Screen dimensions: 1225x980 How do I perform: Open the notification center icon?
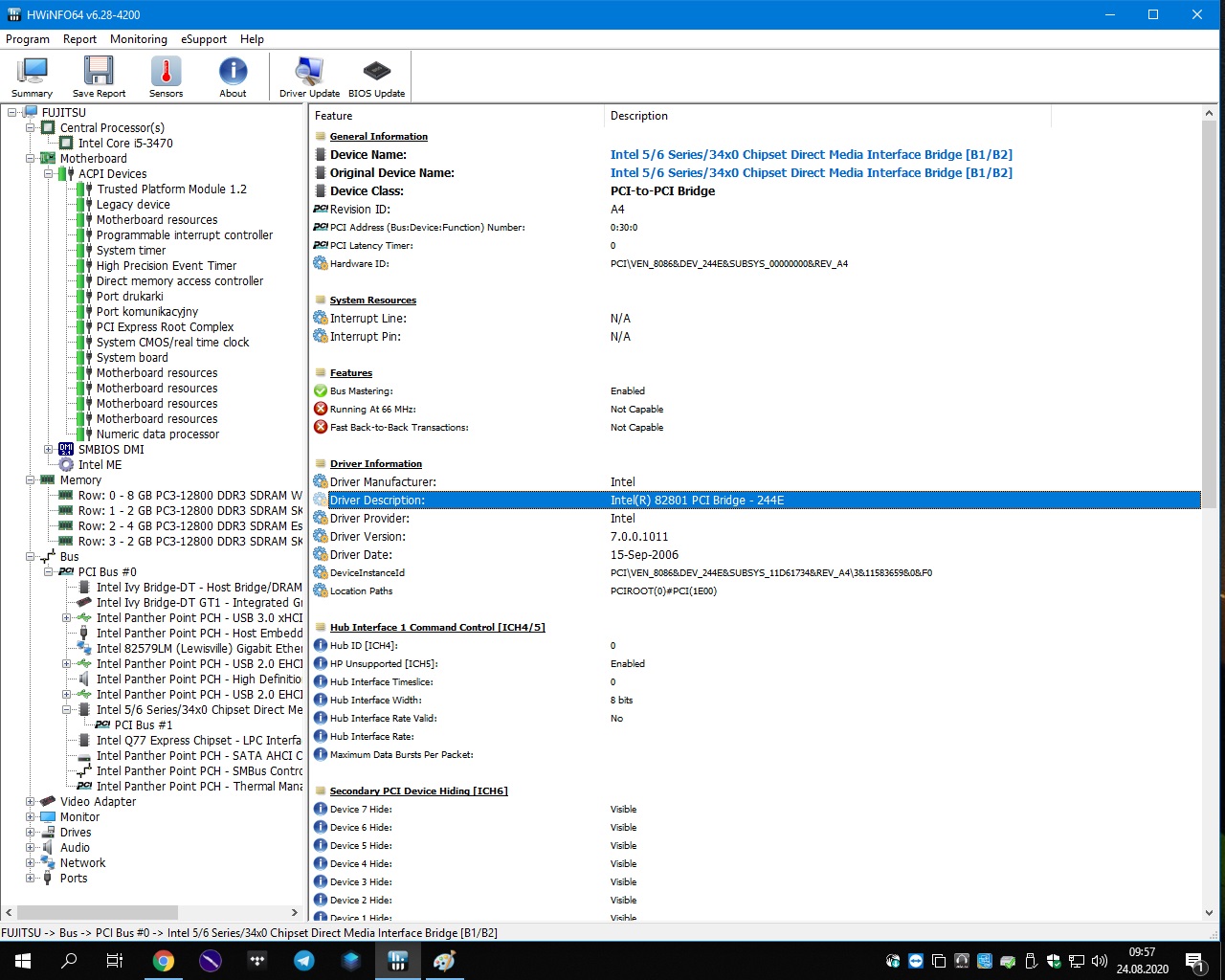click(x=1193, y=961)
